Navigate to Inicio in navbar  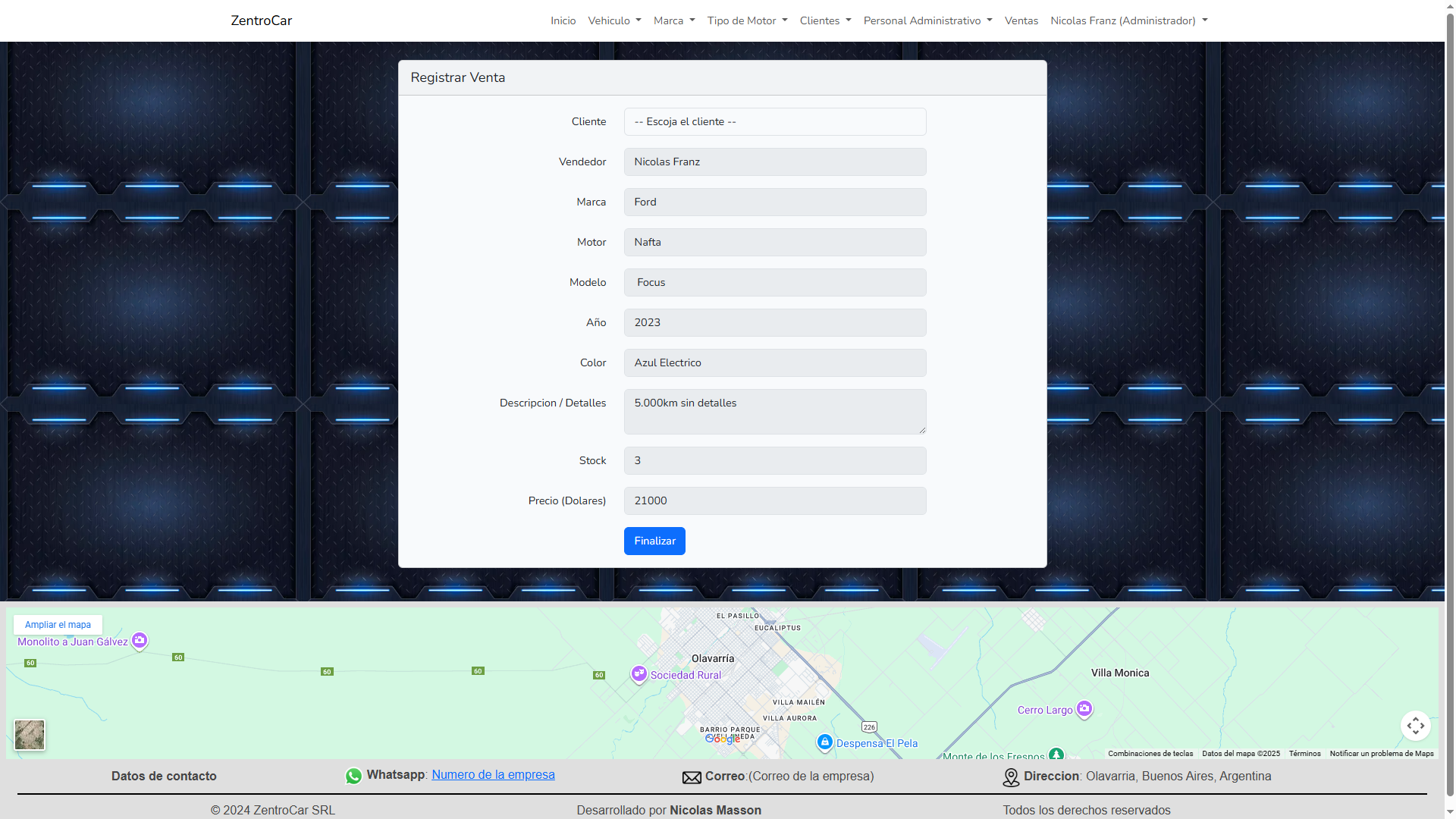(563, 20)
